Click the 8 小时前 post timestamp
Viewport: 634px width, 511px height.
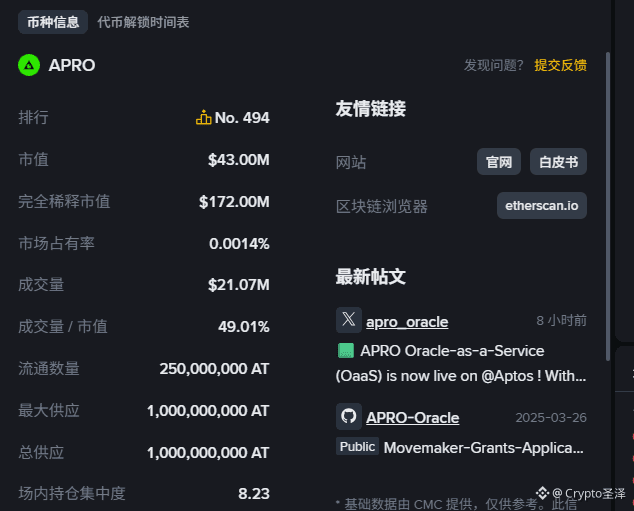[561, 321]
